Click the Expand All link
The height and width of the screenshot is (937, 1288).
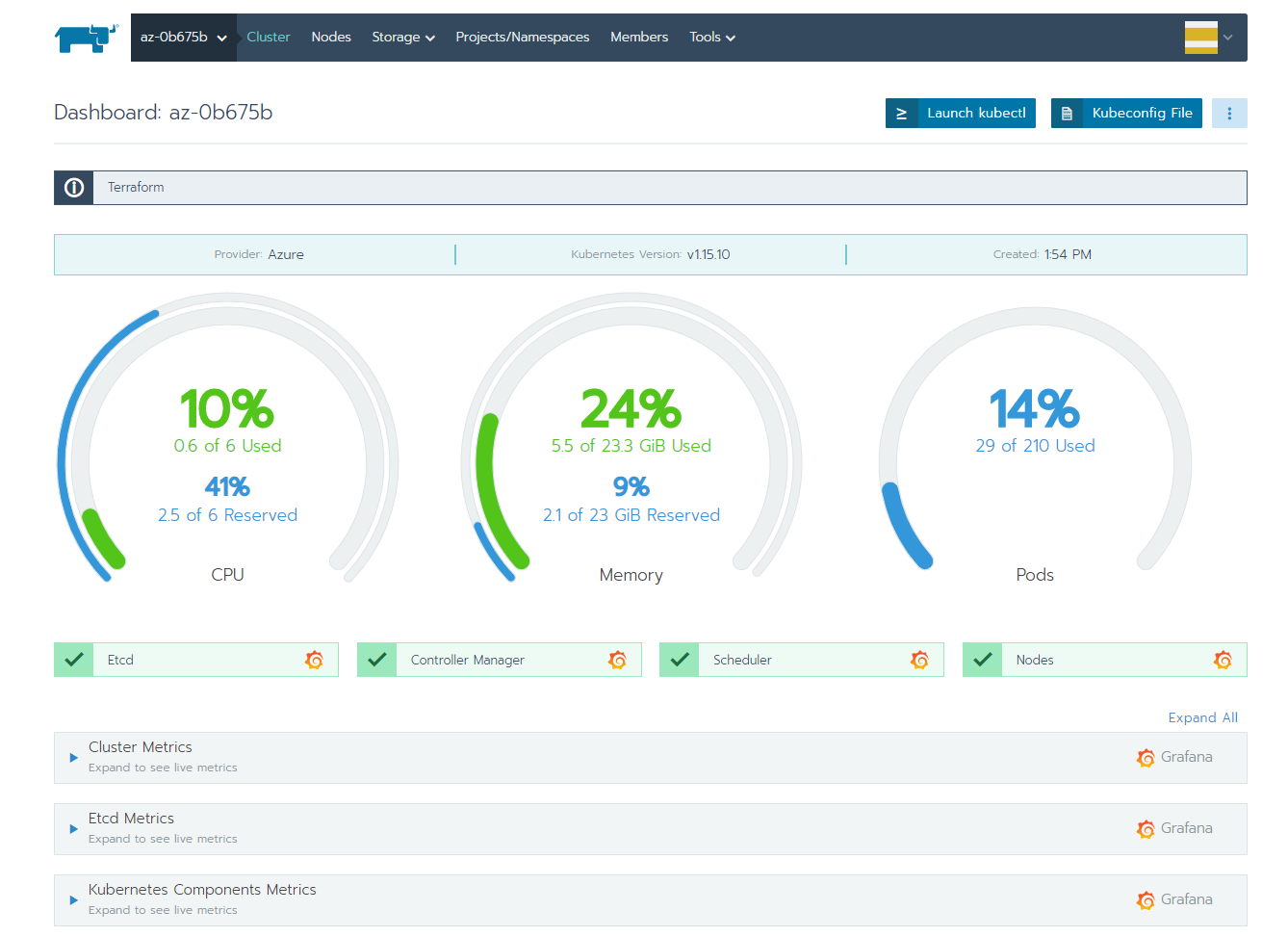tap(1202, 717)
